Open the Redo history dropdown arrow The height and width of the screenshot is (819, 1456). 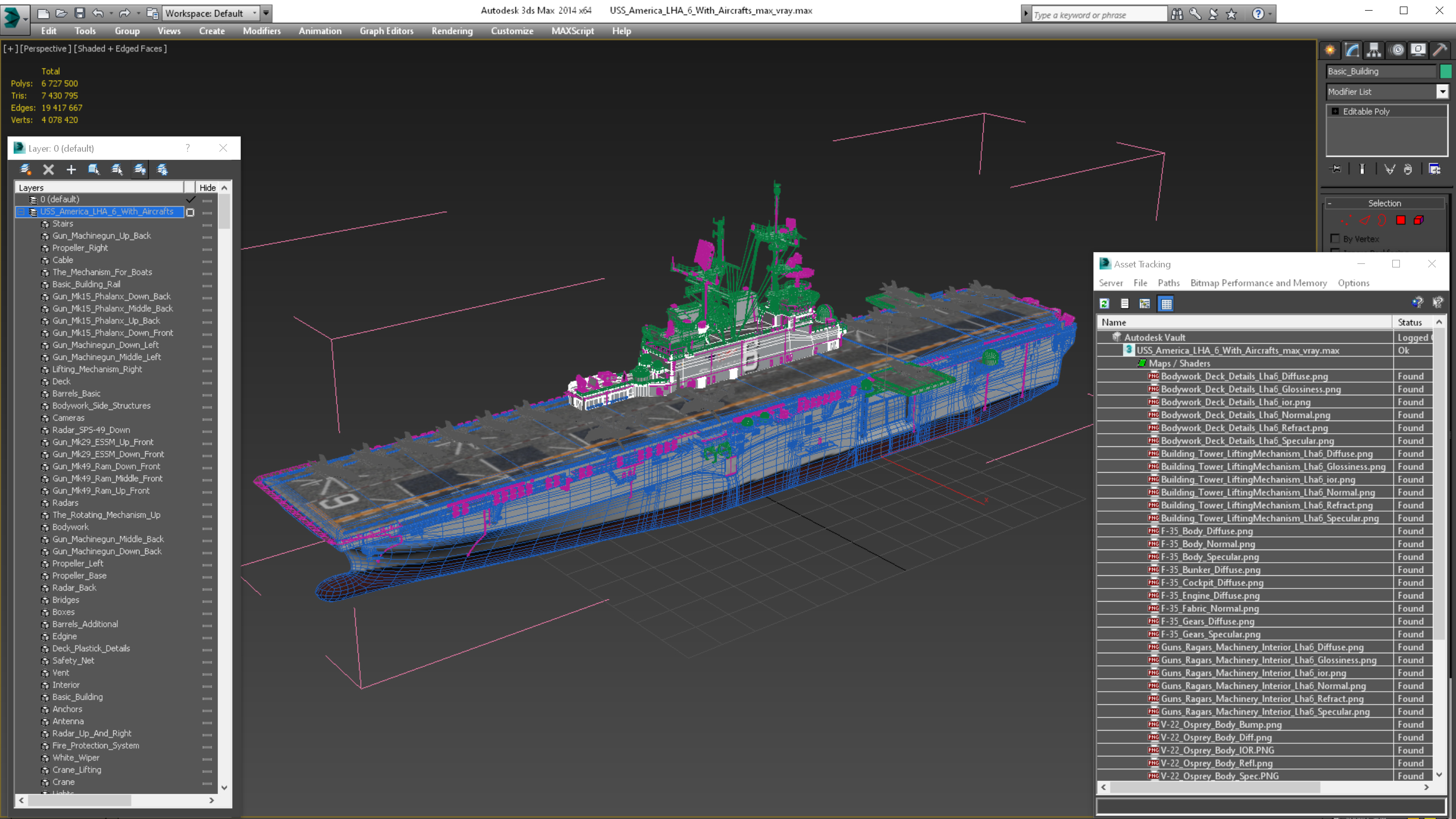pos(138,13)
